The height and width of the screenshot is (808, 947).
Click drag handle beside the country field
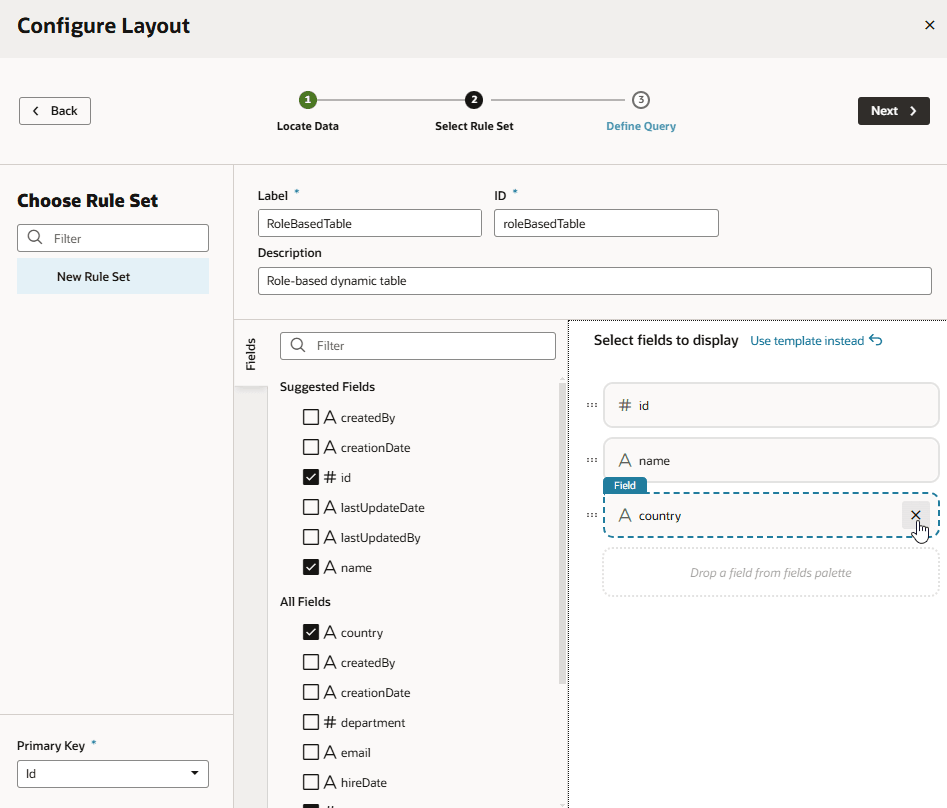592,515
